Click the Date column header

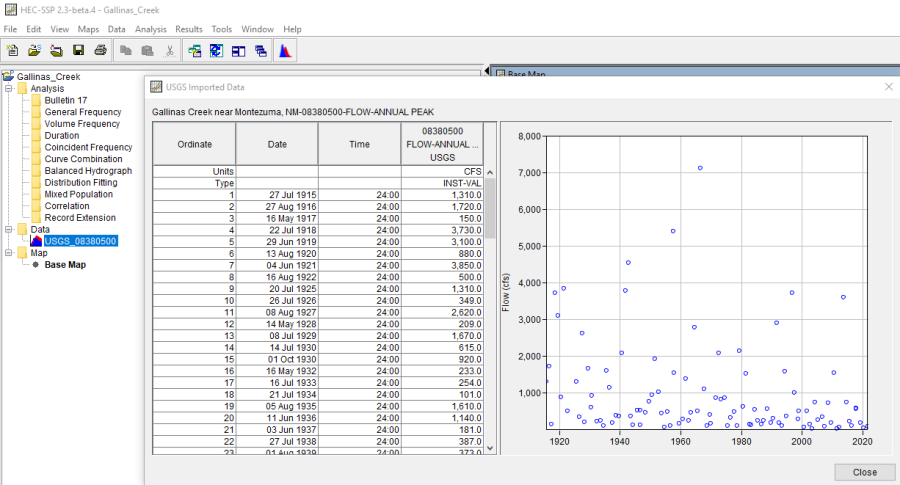click(277, 144)
